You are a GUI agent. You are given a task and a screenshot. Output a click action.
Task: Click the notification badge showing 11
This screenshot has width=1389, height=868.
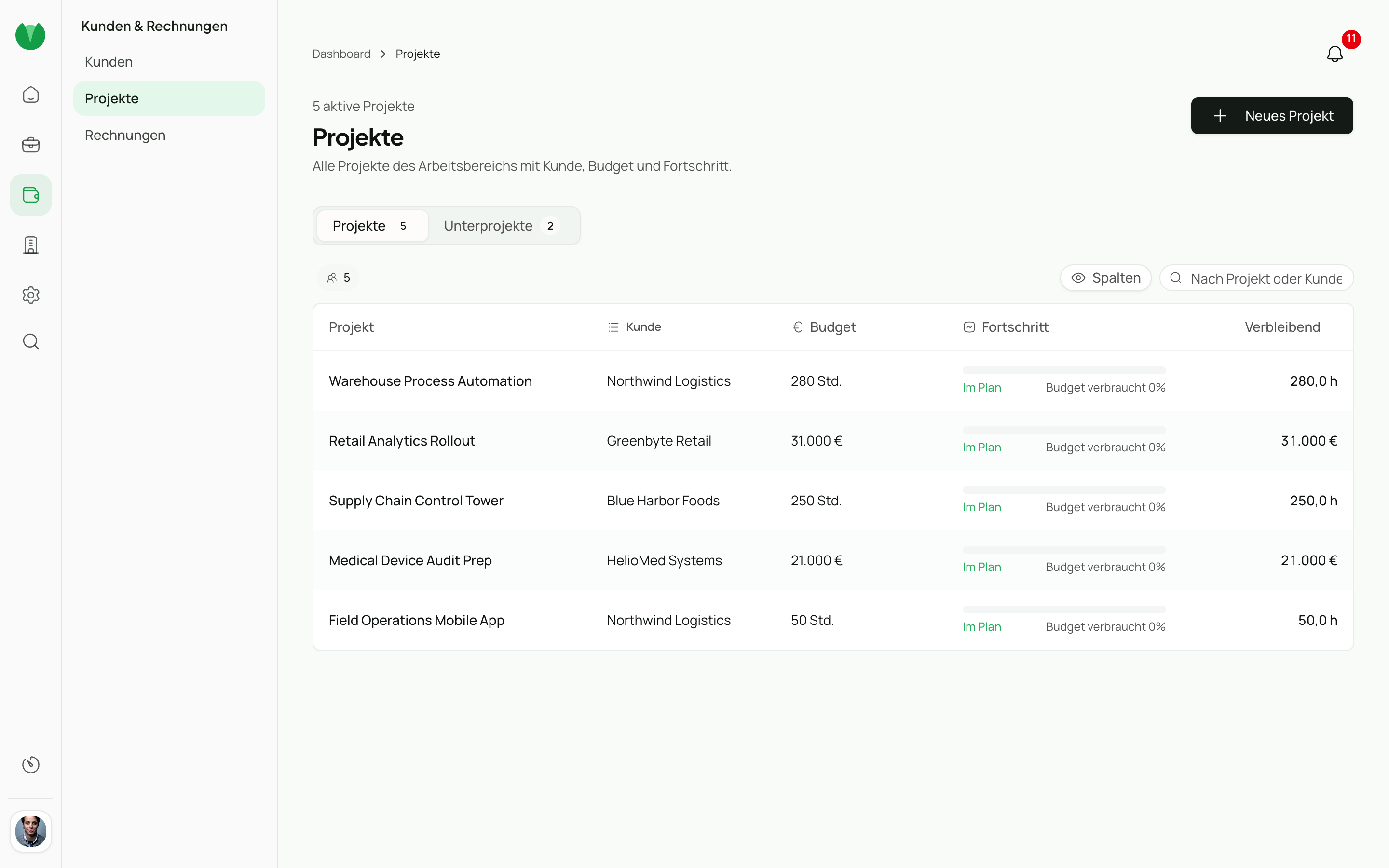1351,39
